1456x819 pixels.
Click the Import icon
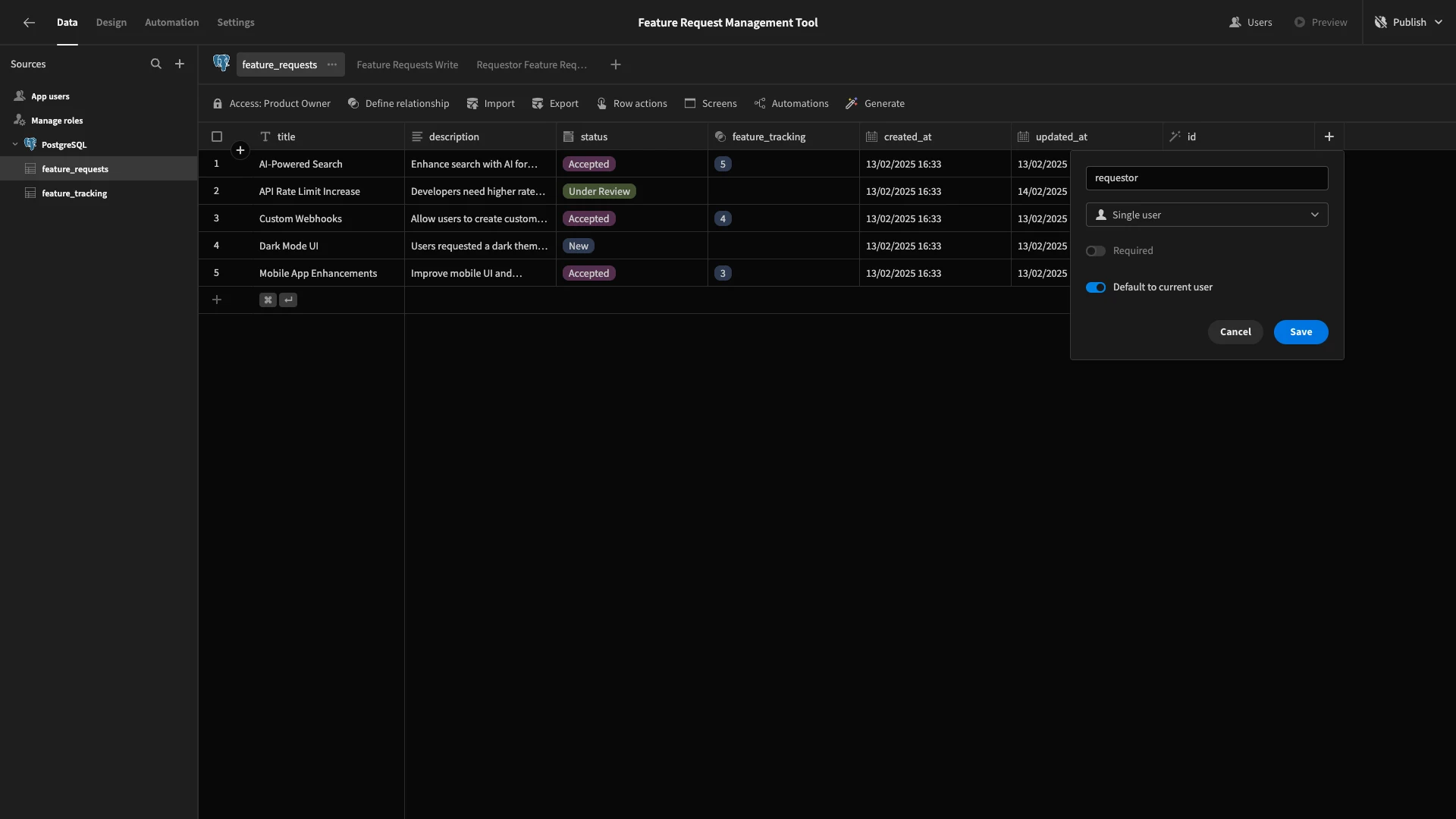pos(472,104)
